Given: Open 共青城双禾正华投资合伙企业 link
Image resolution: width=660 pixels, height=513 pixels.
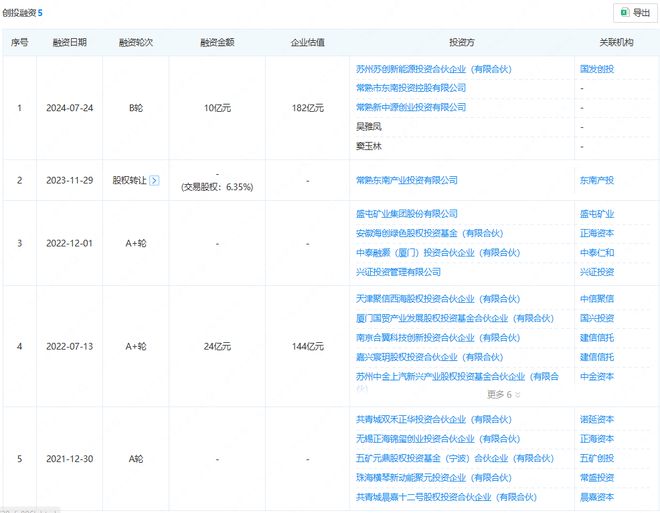Looking at the screenshot, I should click(434, 420).
